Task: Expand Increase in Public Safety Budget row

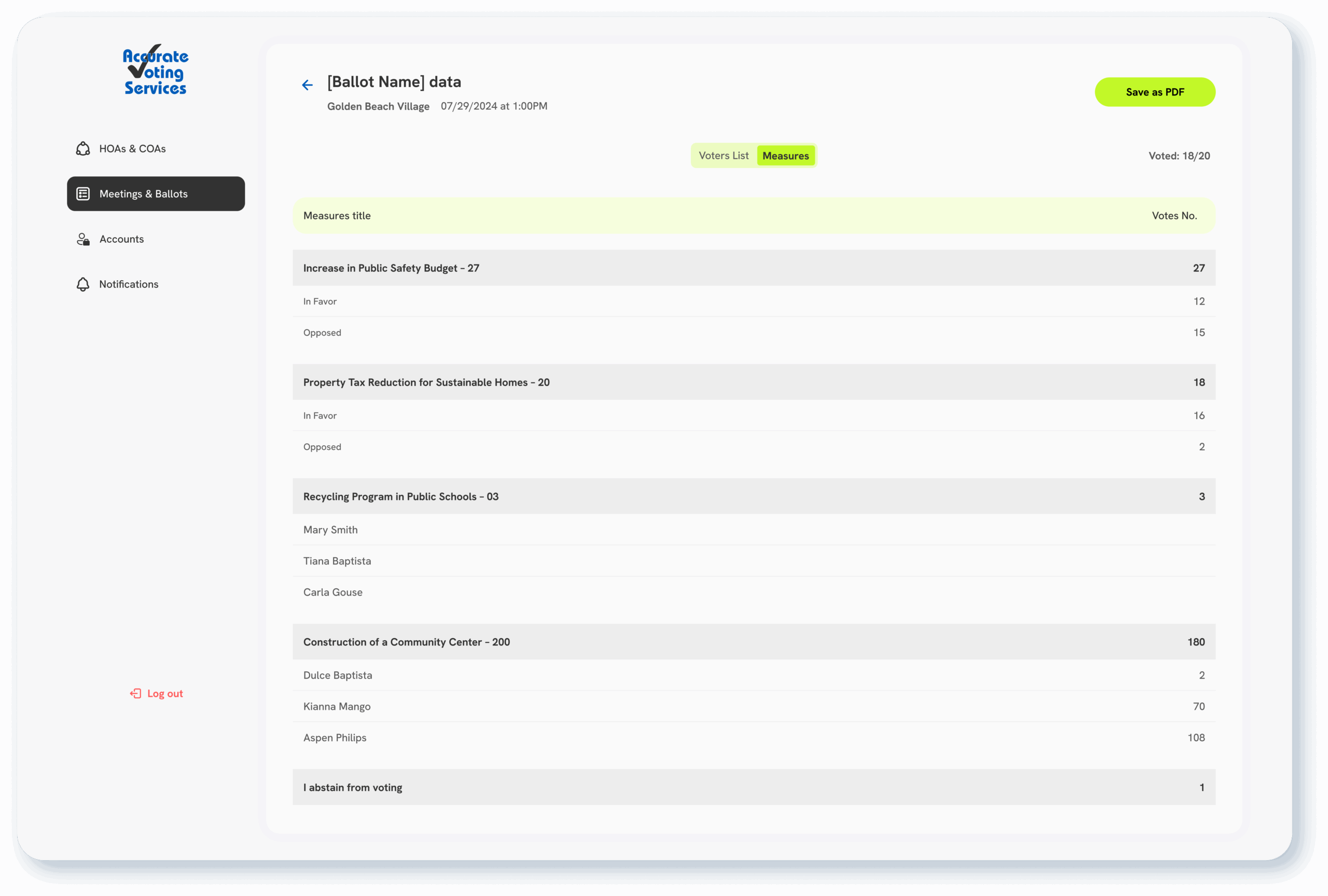Action: pos(753,268)
